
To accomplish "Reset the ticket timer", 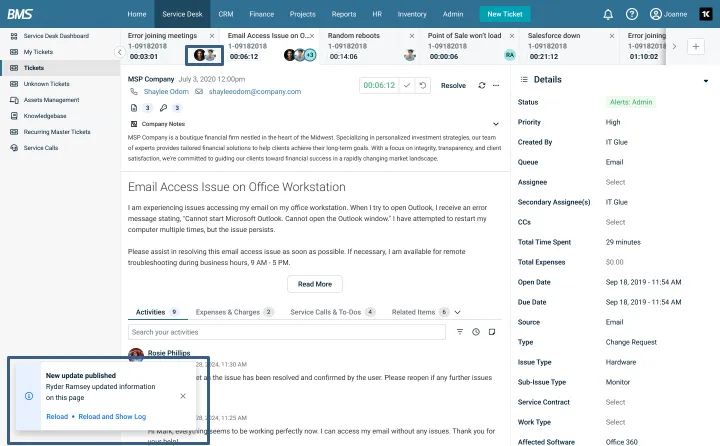I will click(x=423, y=86).
